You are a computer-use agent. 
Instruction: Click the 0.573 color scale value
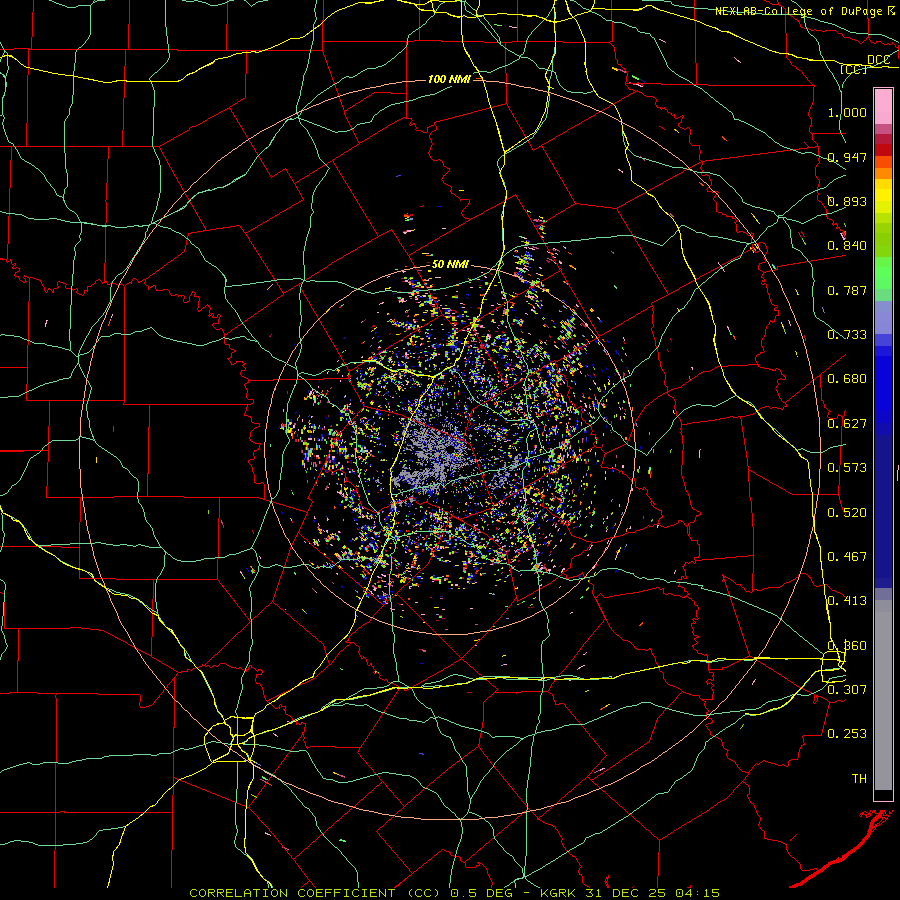[x=847, y=468]
